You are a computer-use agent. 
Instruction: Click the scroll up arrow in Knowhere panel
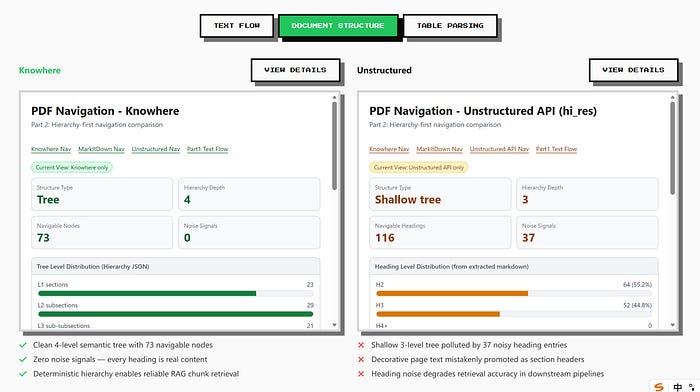pos(334,97)
